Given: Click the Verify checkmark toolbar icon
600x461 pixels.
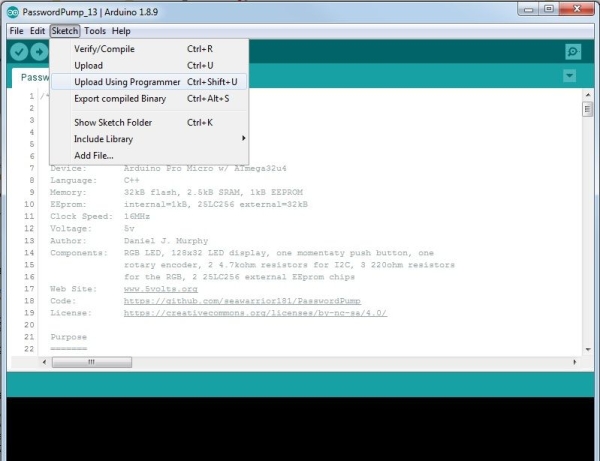Looking at the screenshot, I should [19, 52].
